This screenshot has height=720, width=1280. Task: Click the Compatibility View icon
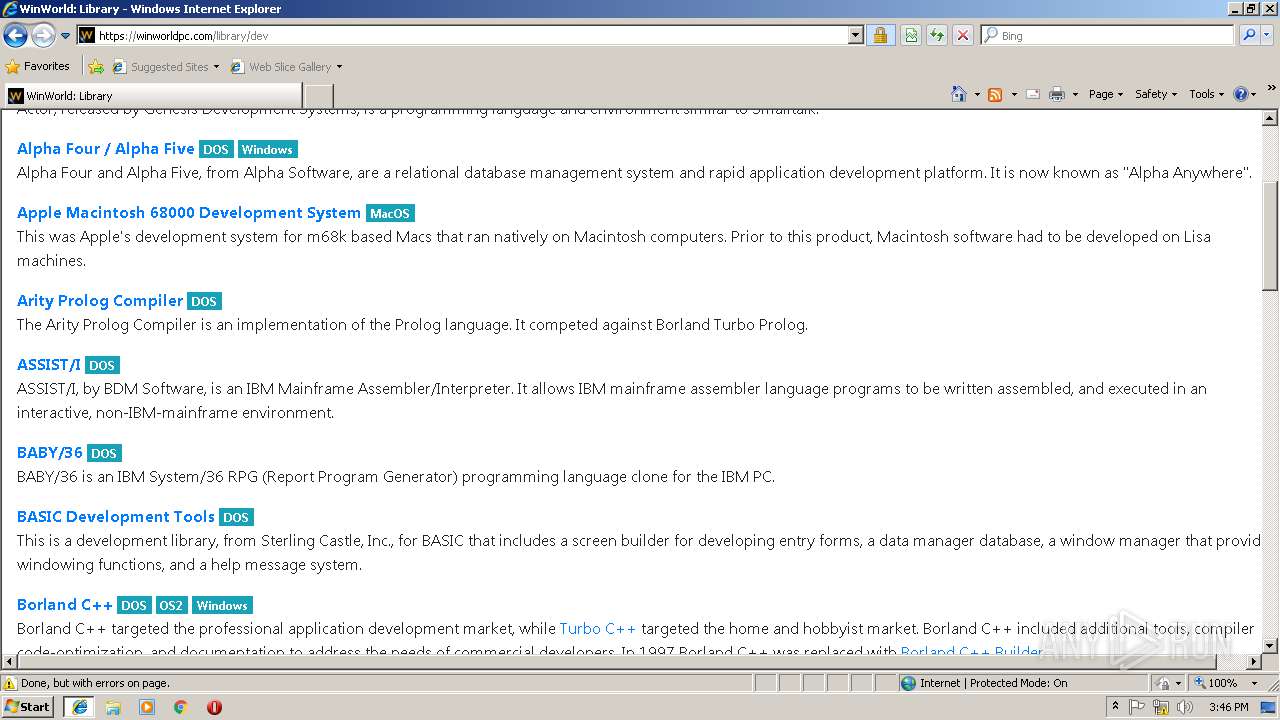point(911,35)
